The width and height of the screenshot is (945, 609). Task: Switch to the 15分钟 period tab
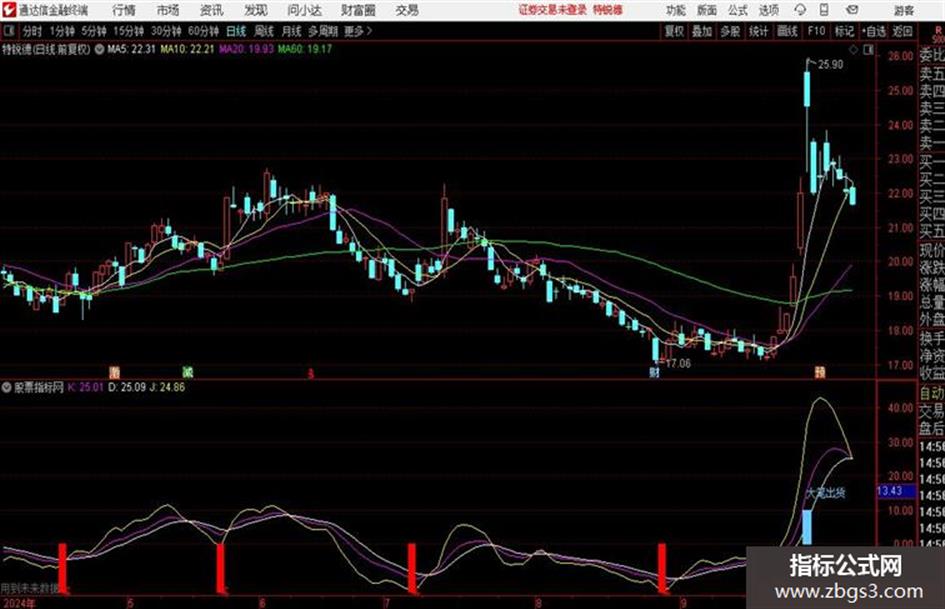(x=129, y=31)
